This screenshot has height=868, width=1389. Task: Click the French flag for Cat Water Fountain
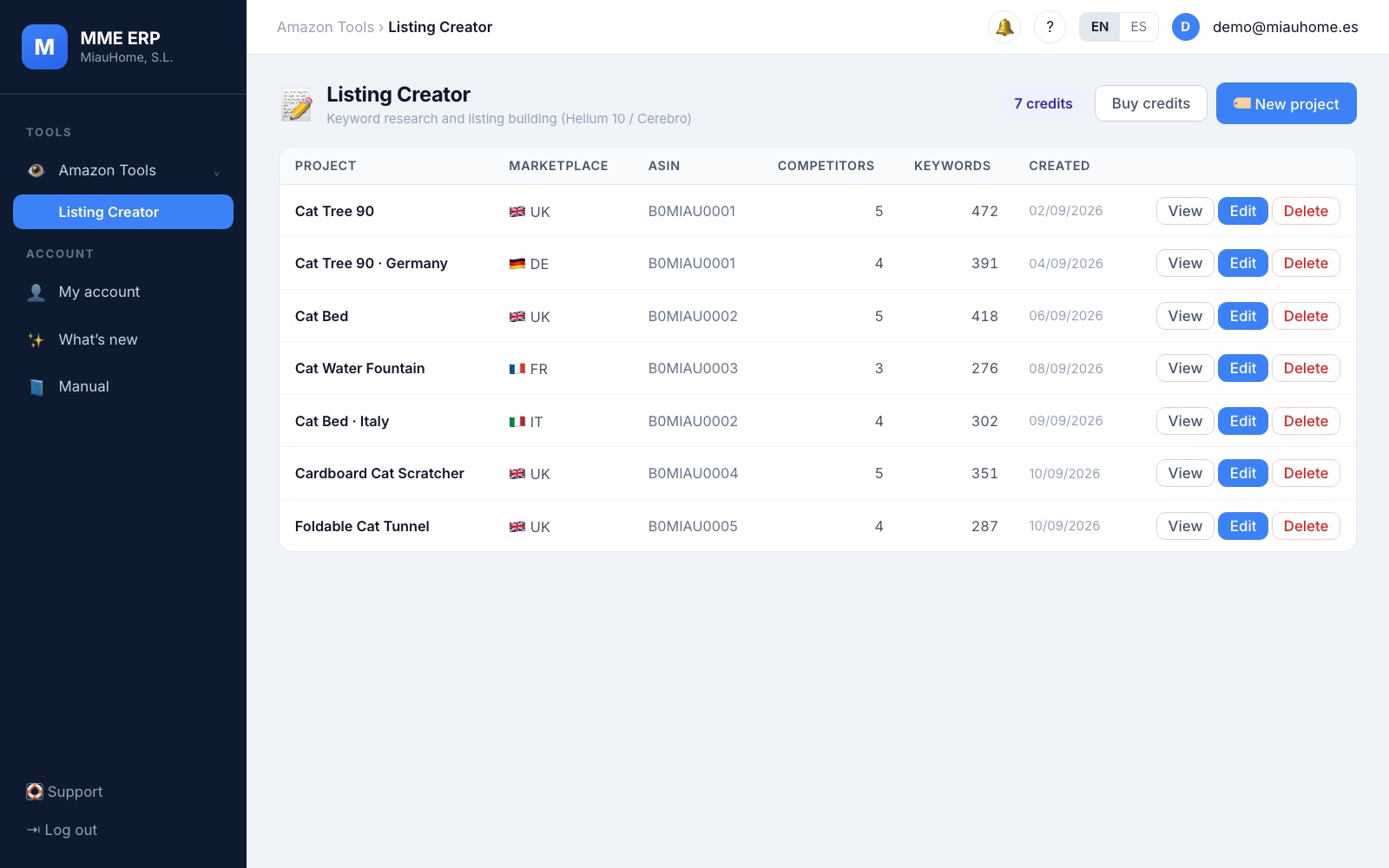[x=517, y=369]
